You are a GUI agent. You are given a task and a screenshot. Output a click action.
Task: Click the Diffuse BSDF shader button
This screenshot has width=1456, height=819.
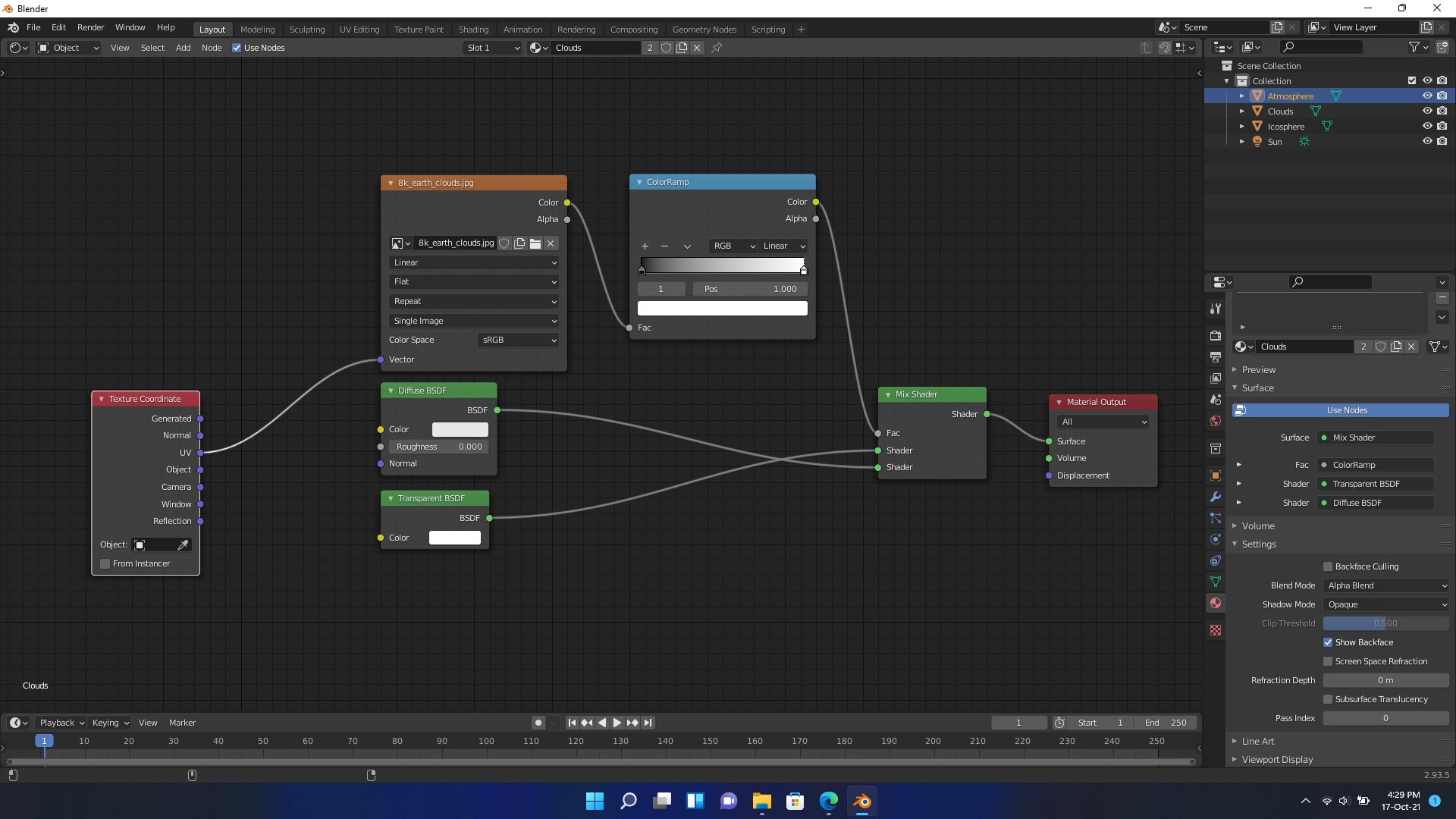click(x=1376, y=503)
